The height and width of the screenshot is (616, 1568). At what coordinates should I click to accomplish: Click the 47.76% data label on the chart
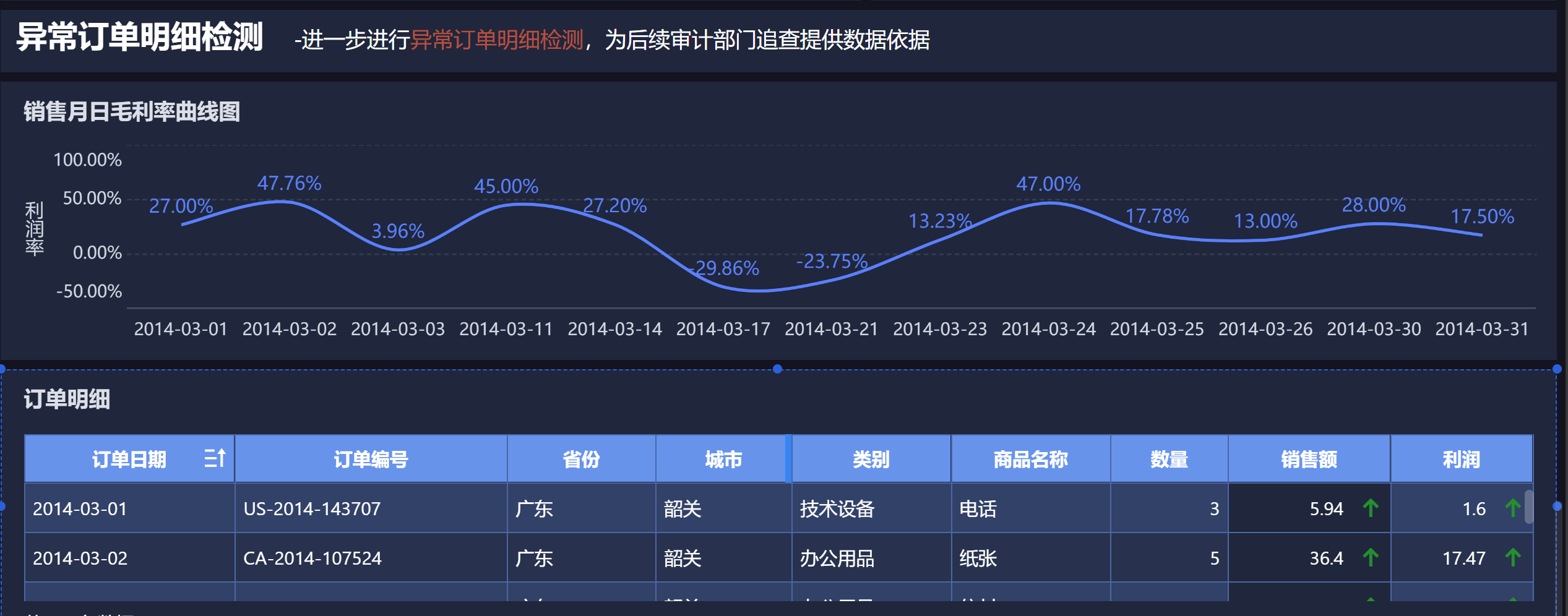289,183
